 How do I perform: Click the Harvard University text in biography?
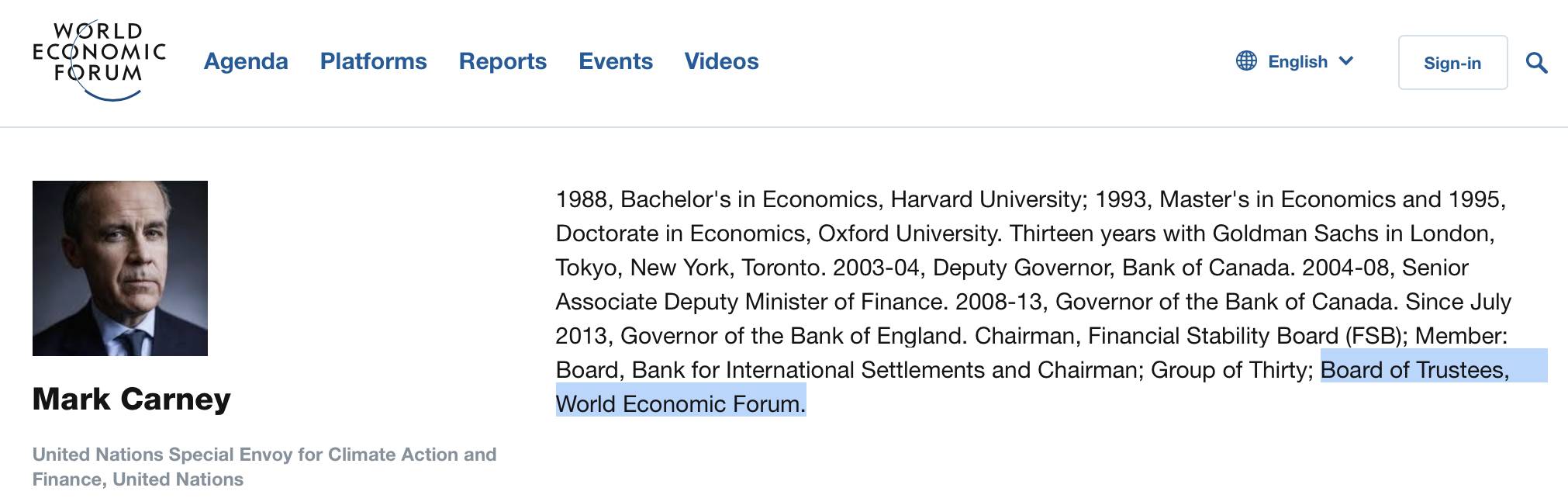[986, 199]
